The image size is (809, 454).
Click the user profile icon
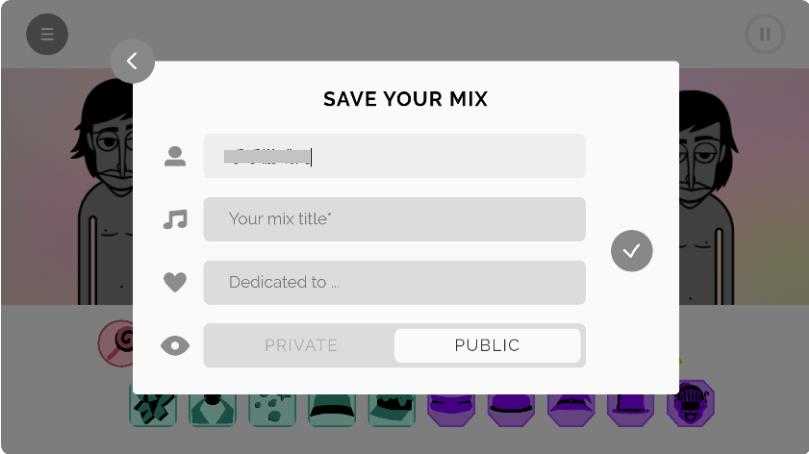point(175,156)
